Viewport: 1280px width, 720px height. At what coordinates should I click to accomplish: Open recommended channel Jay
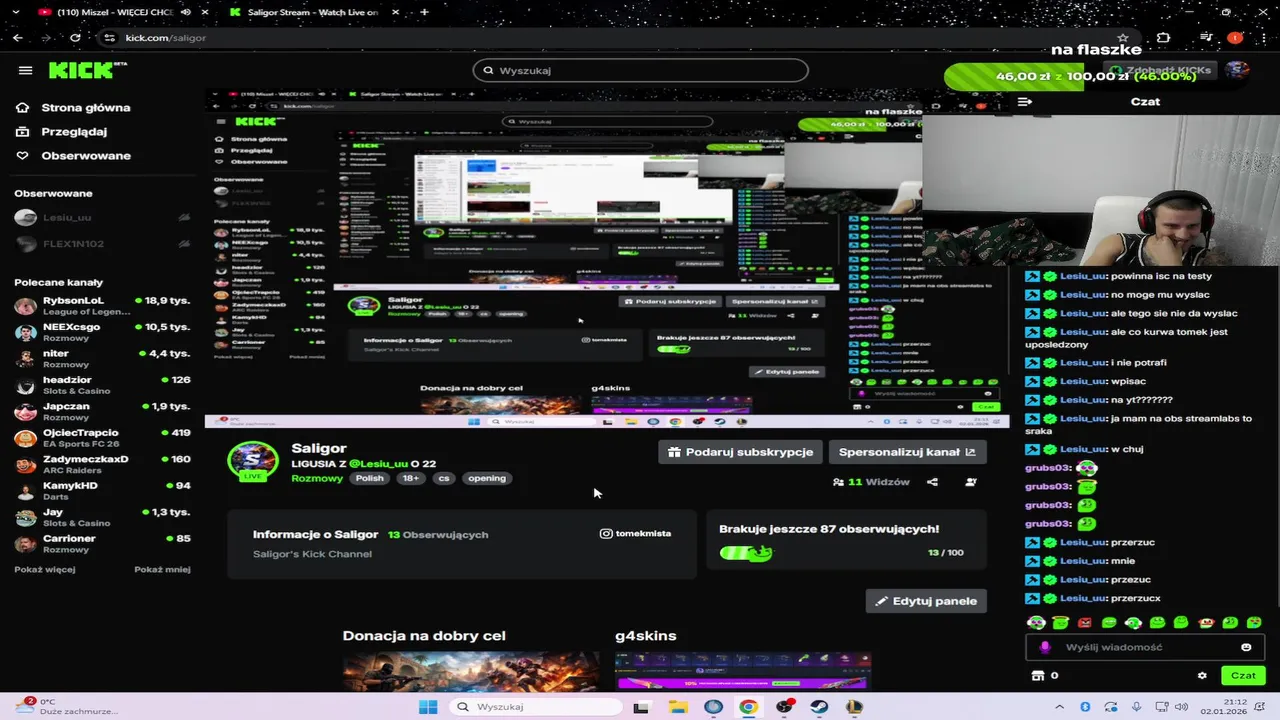click(x=102, y=517)
